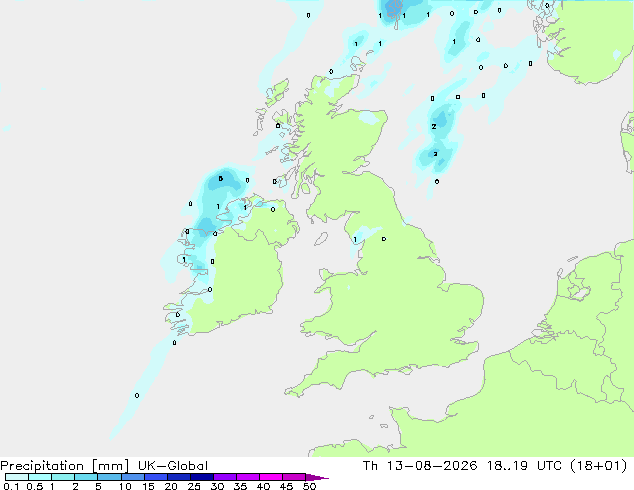634x490 pixels.
Task: Click the '1' value on England's northwest coast
Action: pyautogui.click(x=355, y=240)
